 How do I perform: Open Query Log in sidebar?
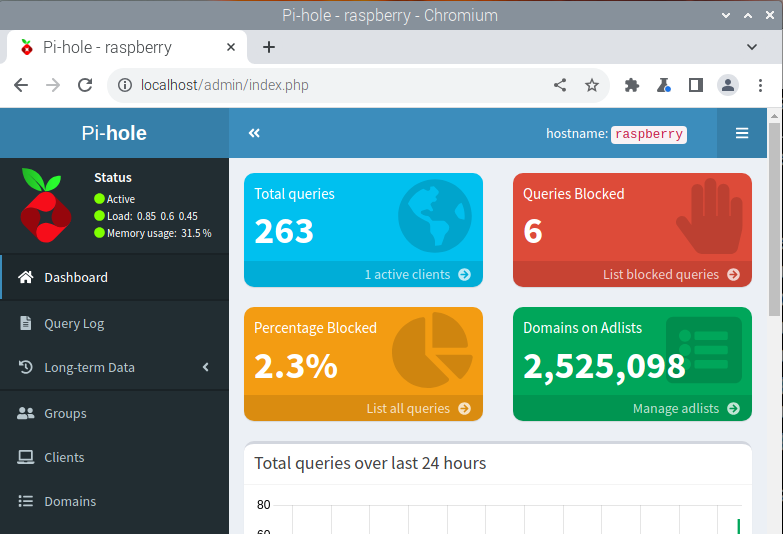click(x=114, y=323)
